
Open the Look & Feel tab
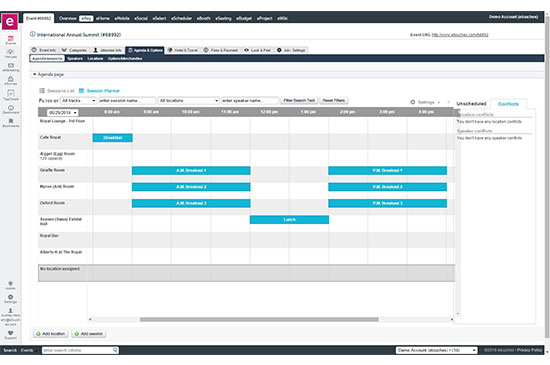[x=258, y=50]
